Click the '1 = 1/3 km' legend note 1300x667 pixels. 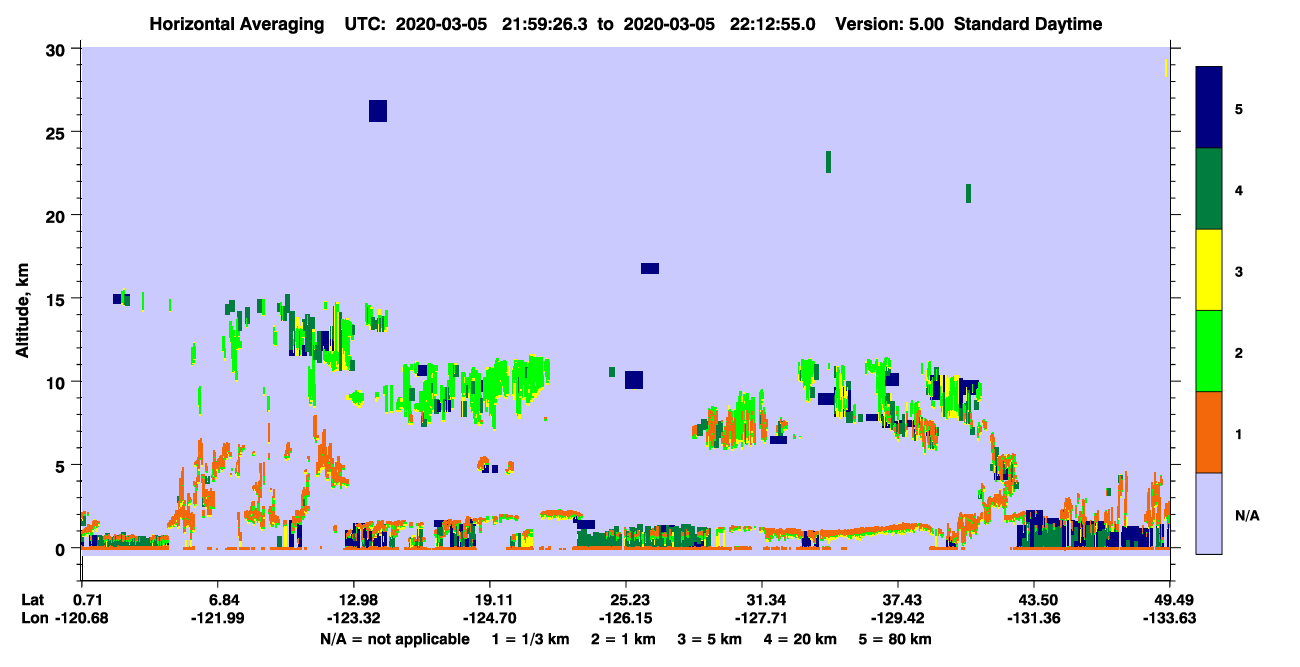click(529, 638)
